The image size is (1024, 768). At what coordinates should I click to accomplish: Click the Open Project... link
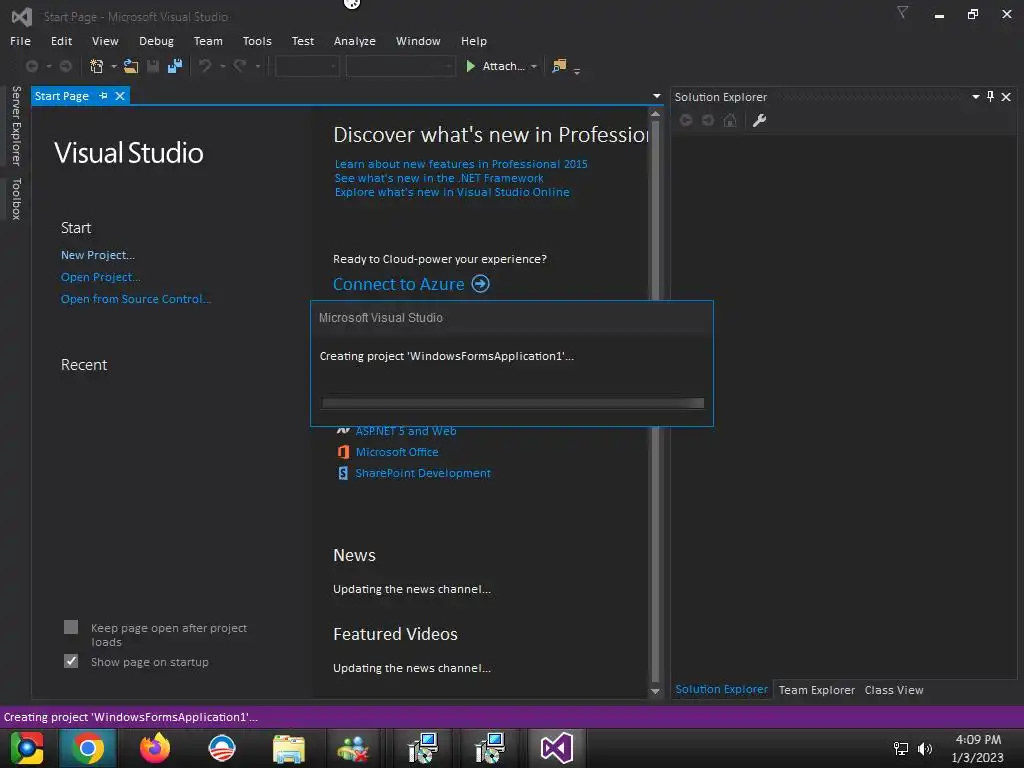point(101,277)
